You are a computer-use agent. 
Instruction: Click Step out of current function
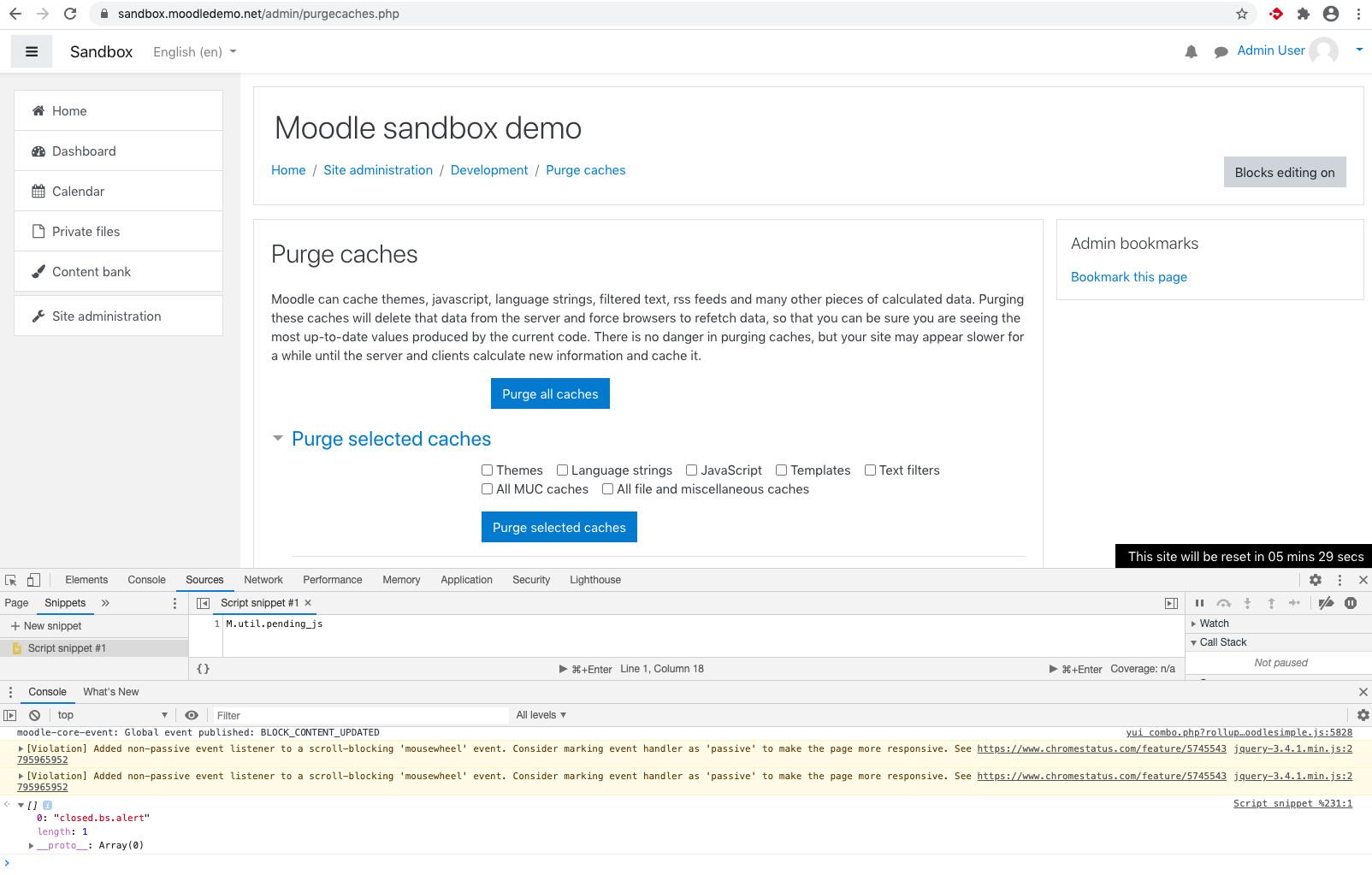pyautogui.click(x=1271, y=603)
